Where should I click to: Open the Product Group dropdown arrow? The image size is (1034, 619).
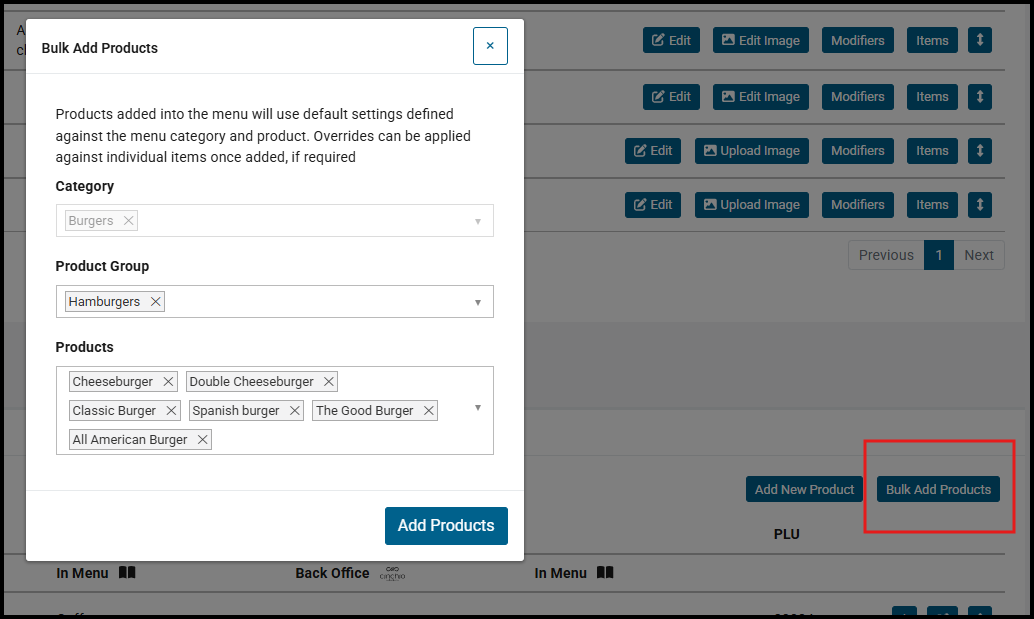(x=477, y=302)
